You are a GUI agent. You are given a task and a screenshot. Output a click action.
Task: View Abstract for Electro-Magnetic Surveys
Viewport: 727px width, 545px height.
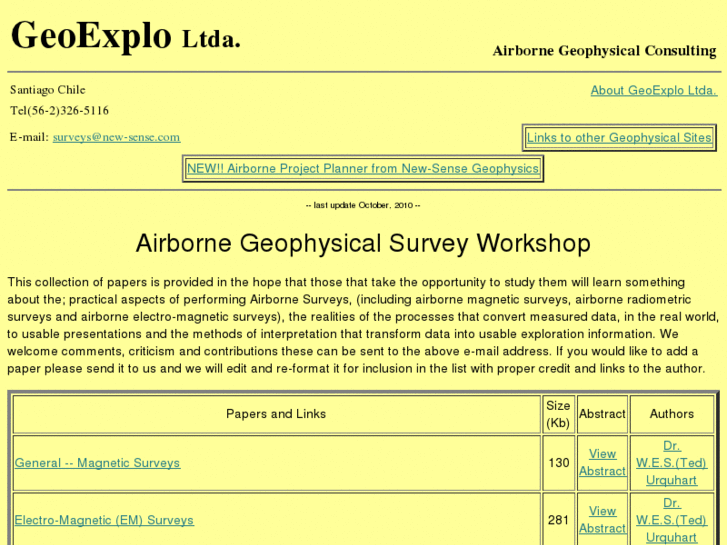coord(602,519)
